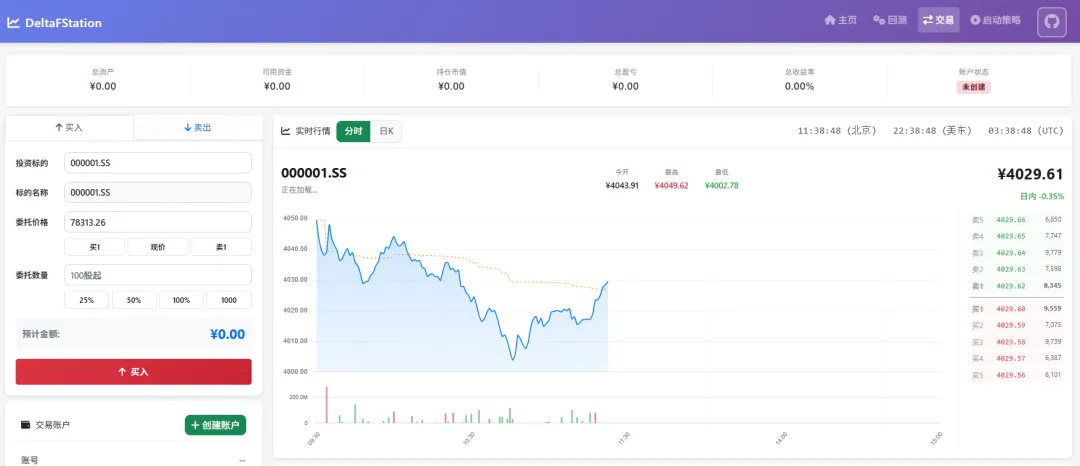
Task: Click the swap arrows icon beside 交易
Action: [927, 20]
